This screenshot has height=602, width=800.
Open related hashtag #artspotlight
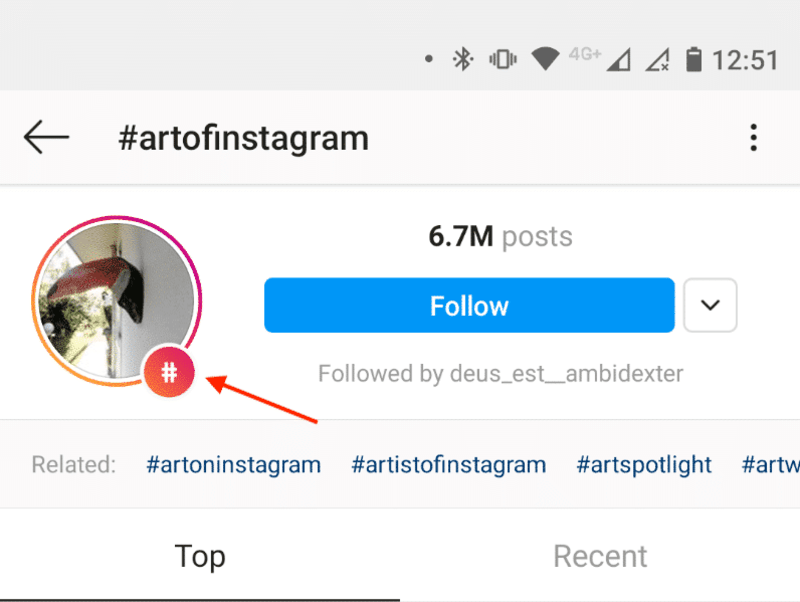point(644,465)
